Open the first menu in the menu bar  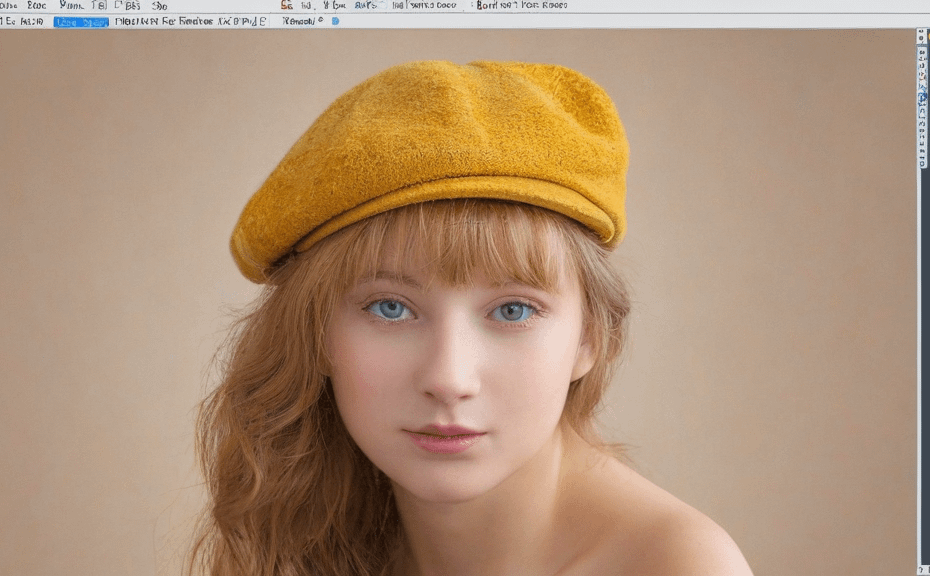point(8,5)
